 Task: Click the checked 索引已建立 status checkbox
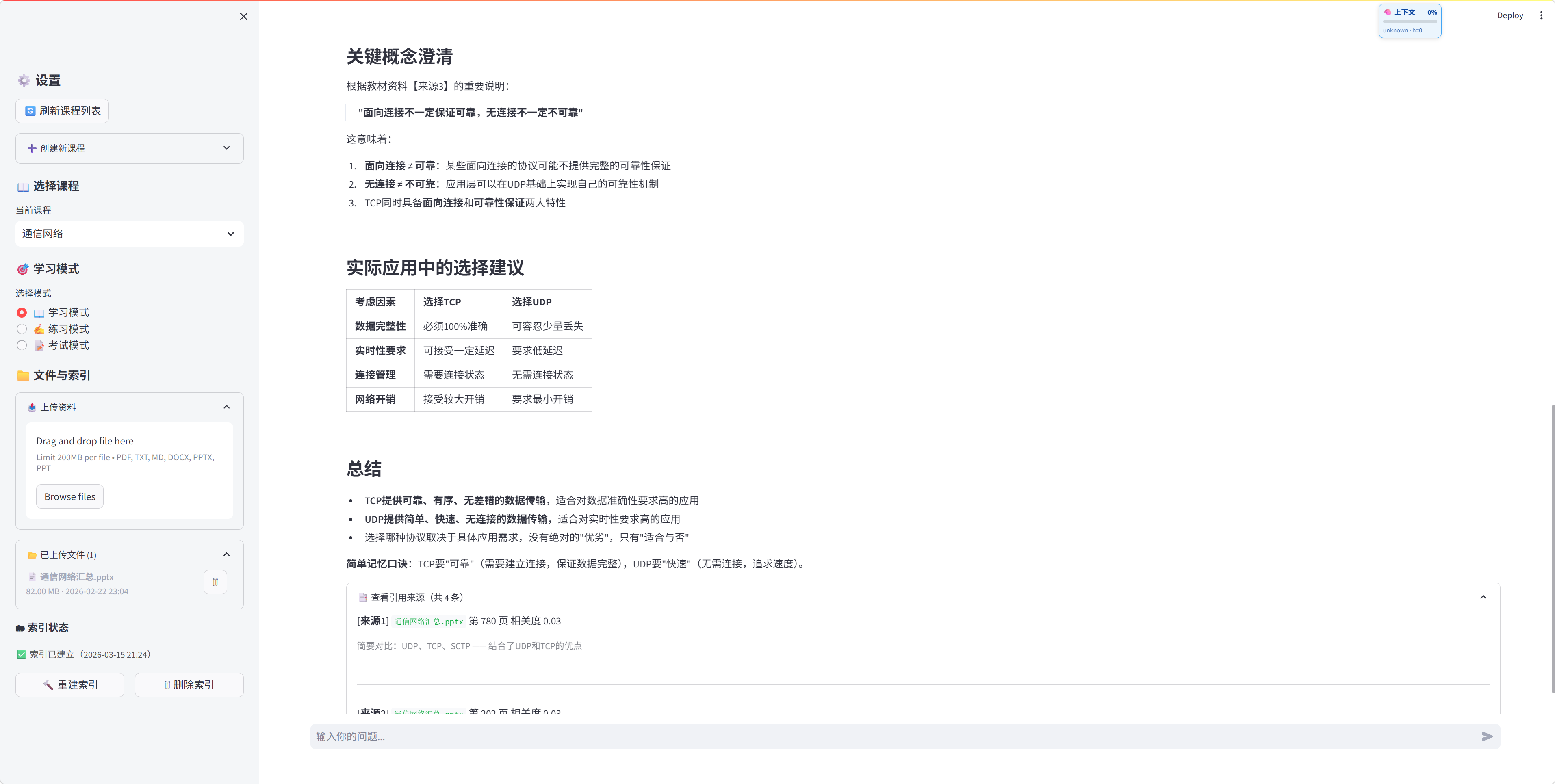21,654
